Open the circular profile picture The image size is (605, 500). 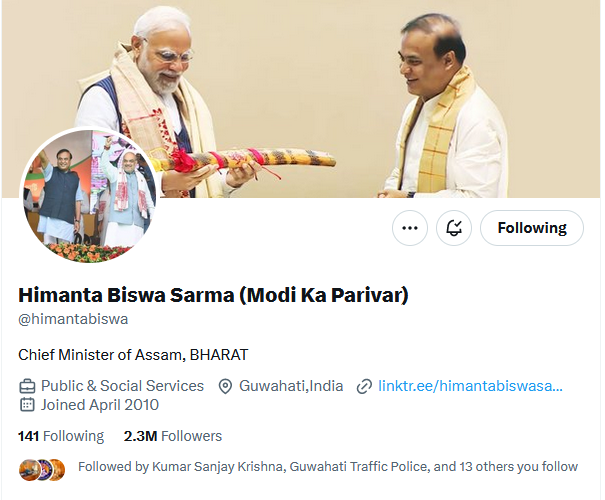(x=89, y=195)
